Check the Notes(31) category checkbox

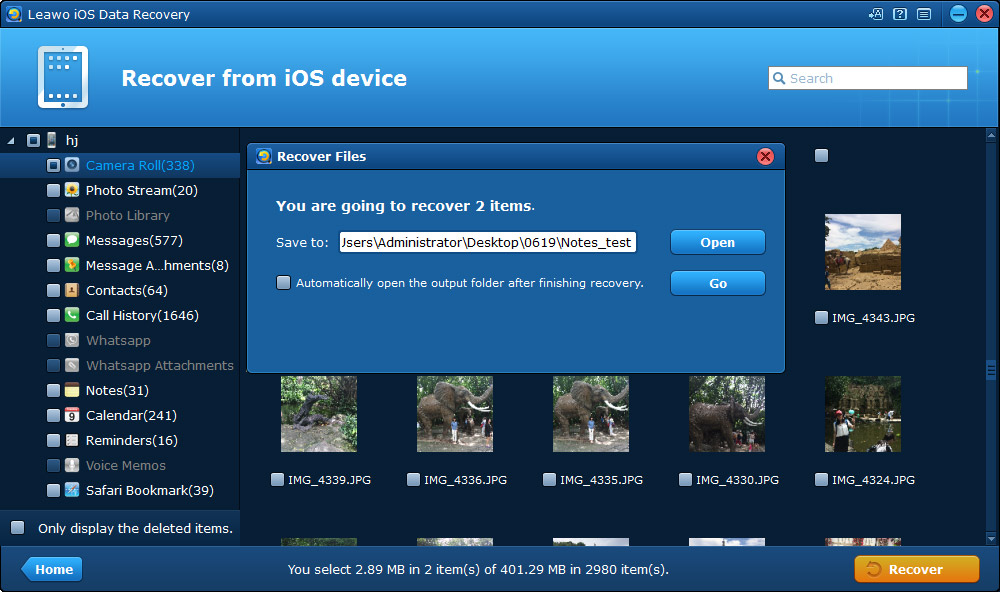[54, 390]
